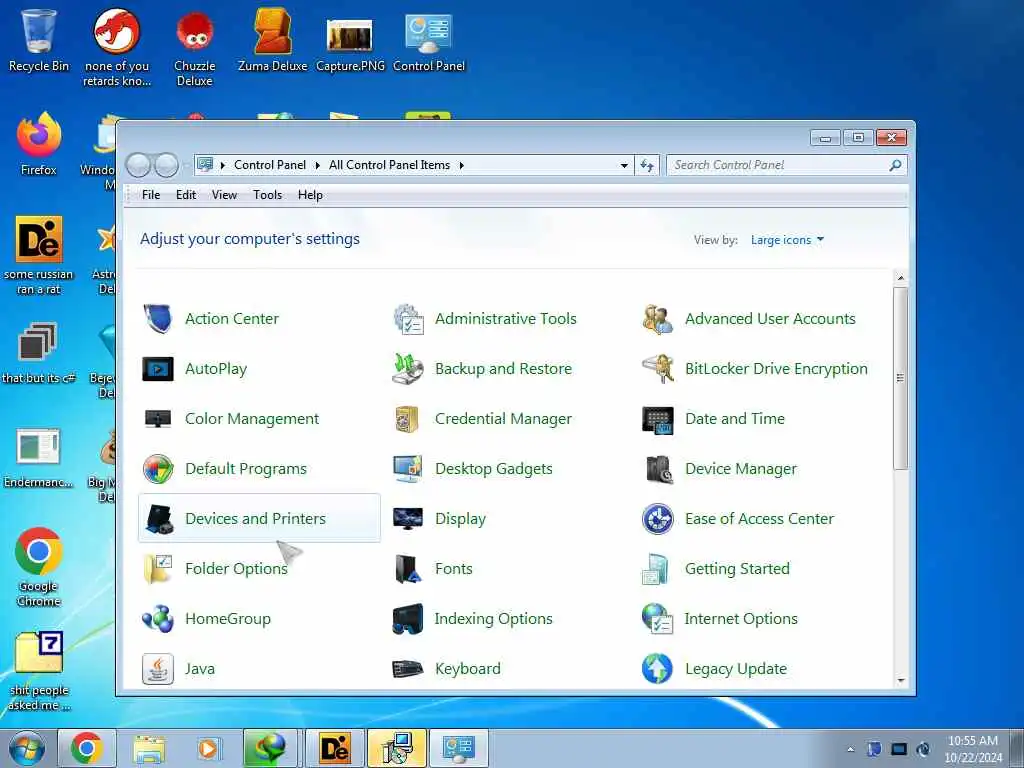Open the Fonts icon

(408, 569)
